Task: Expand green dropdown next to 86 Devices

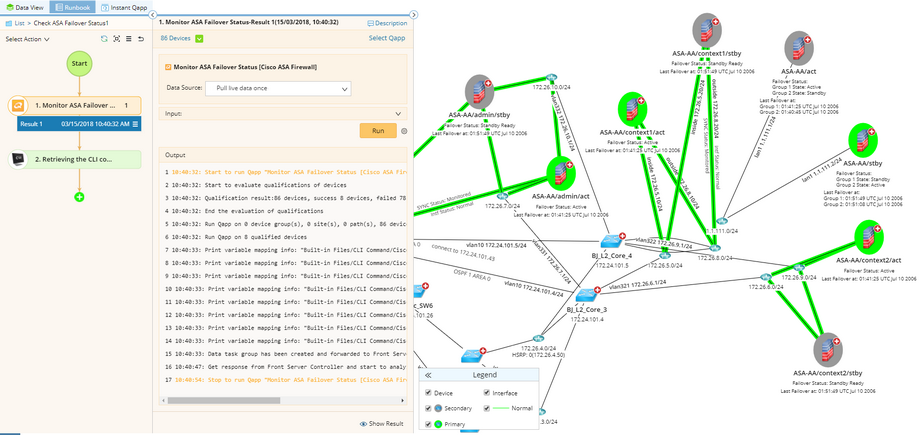Action: pos(199,39)
